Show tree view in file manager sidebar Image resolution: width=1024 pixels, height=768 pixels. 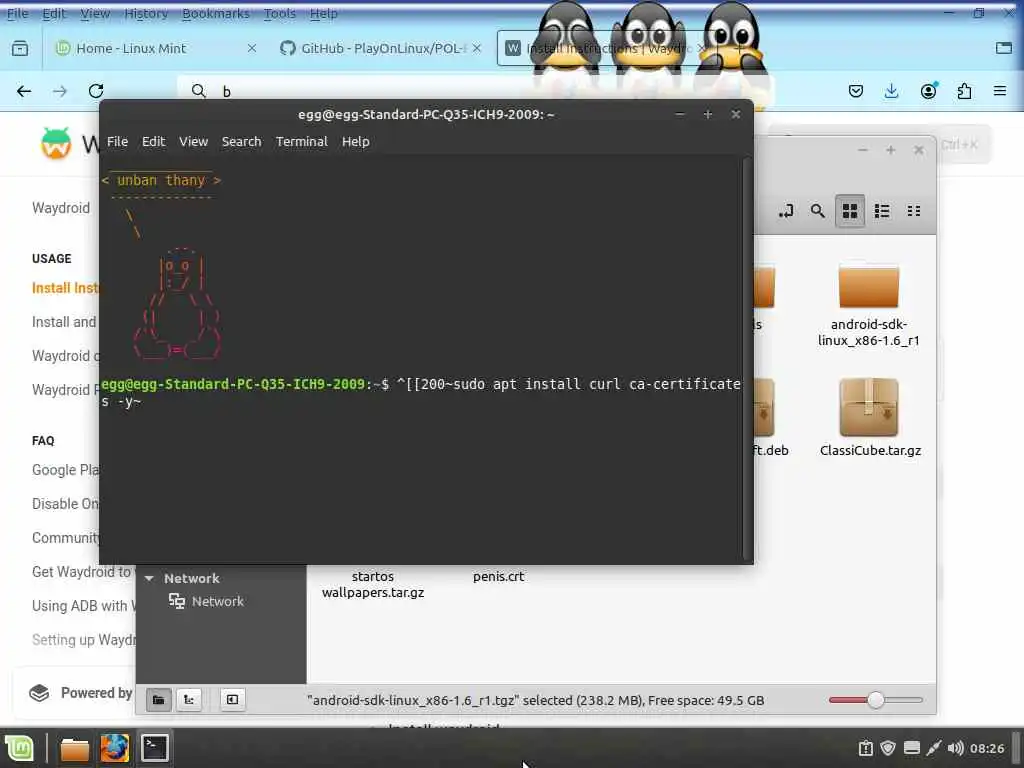pos(189,700)
